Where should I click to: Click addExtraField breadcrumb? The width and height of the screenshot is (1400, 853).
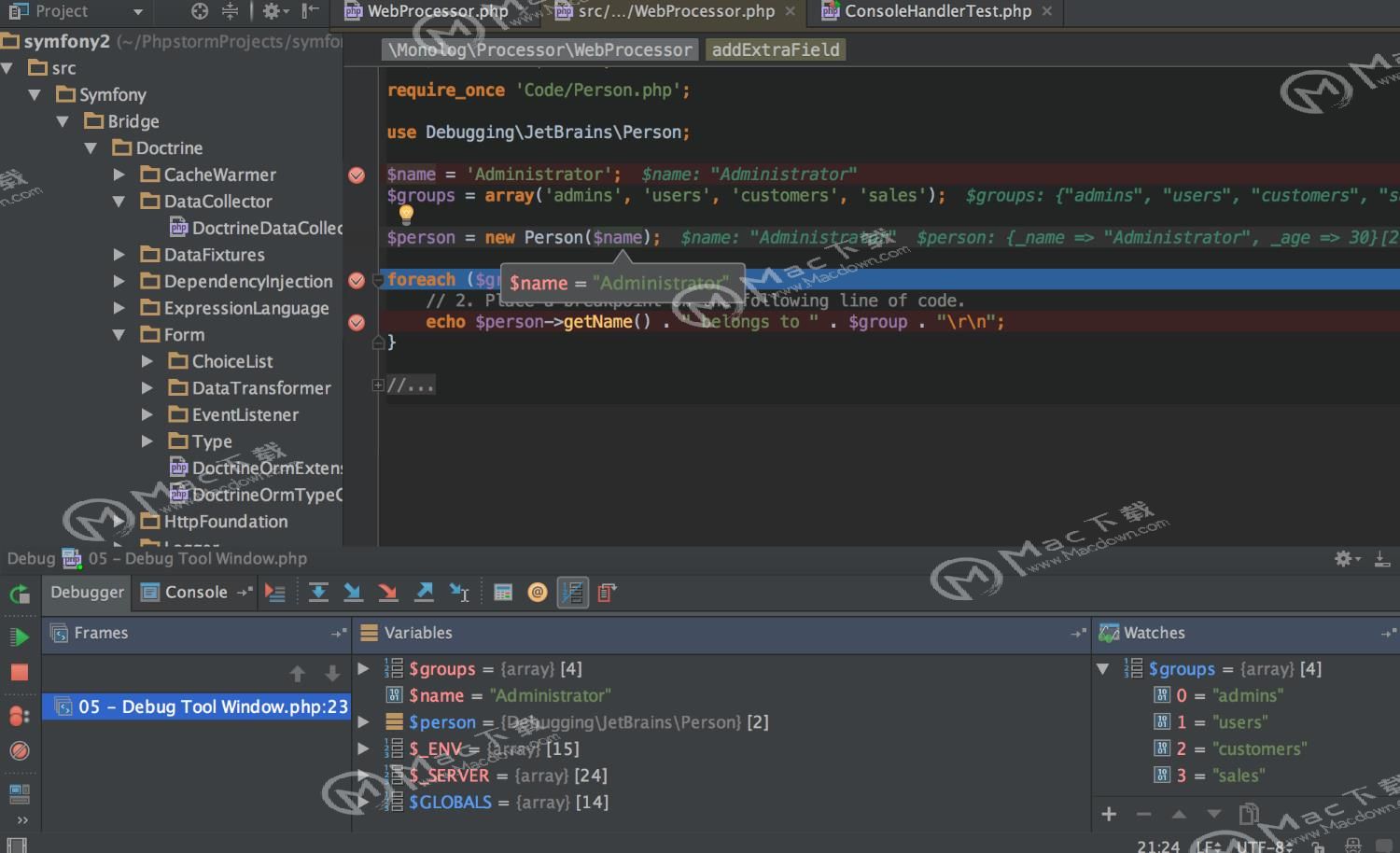point(776,50)
